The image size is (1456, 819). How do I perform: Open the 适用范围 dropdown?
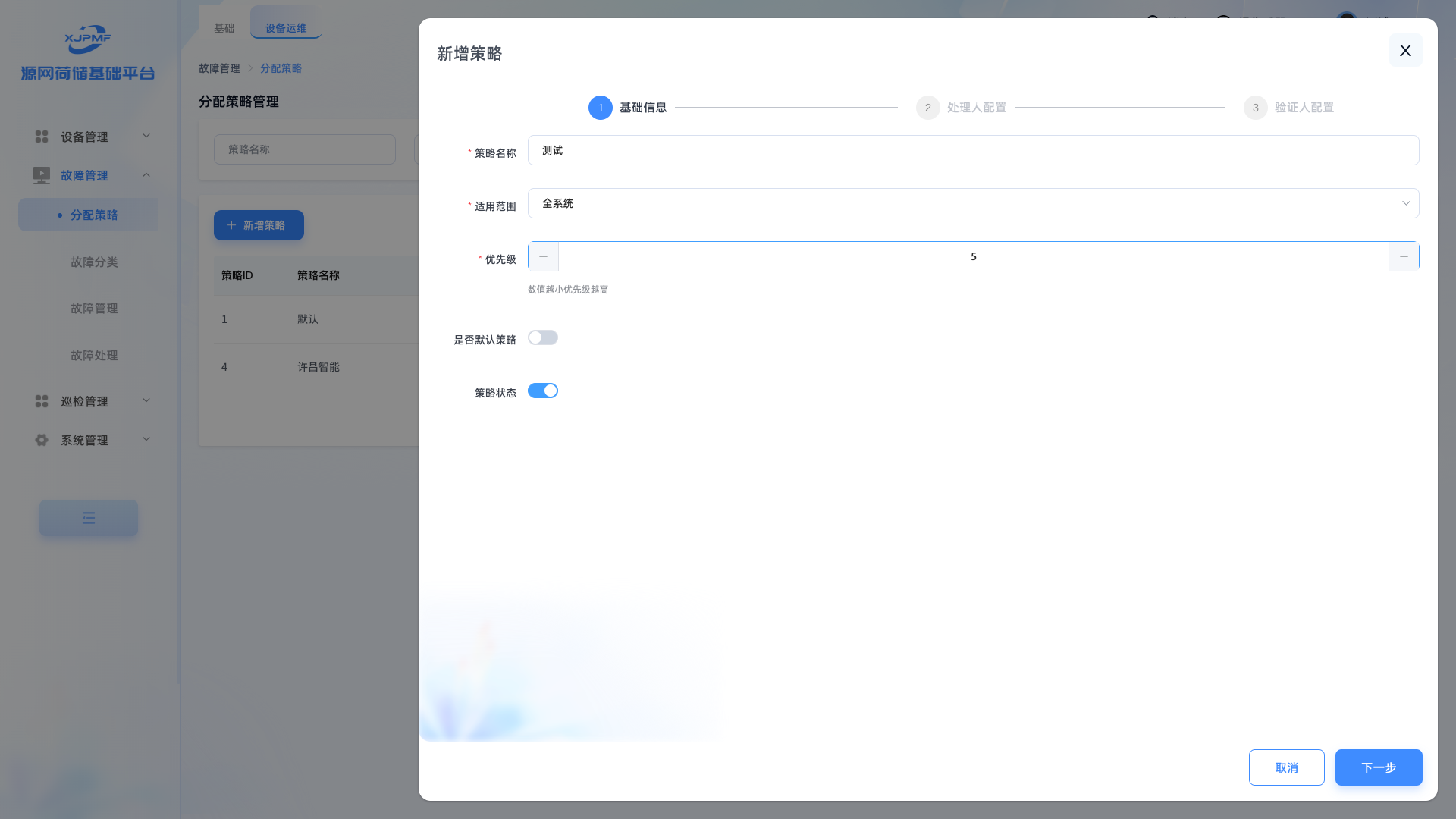973,203
